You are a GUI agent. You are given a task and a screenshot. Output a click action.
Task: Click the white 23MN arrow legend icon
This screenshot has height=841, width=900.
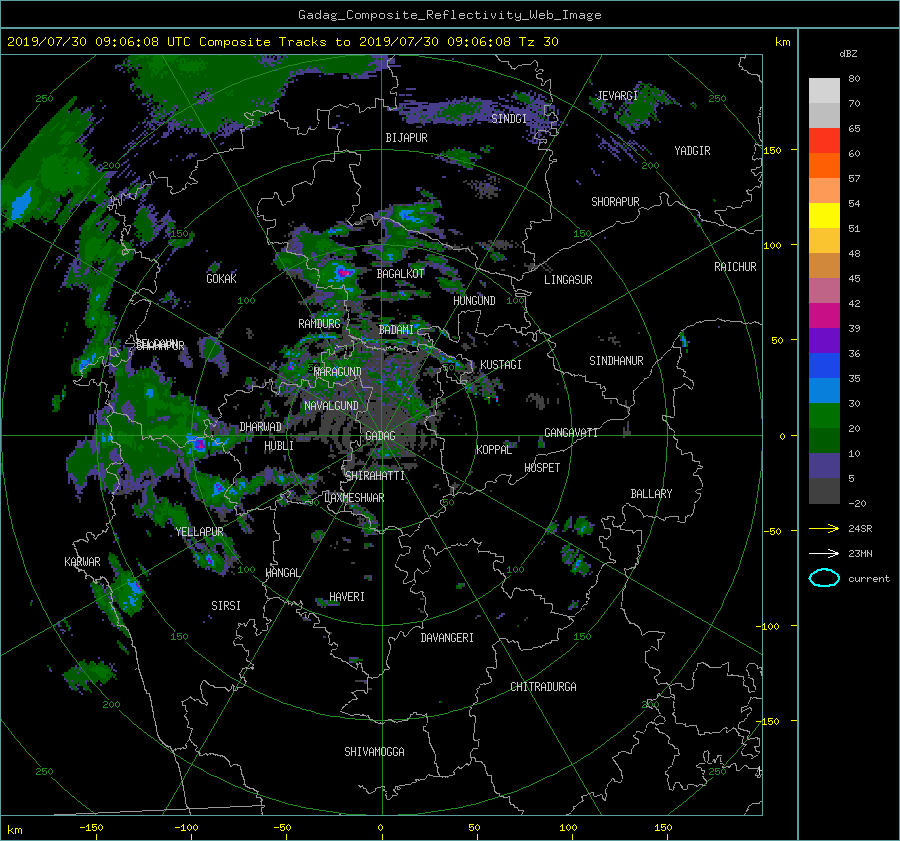pyautogui.click(x=824, y=553)
